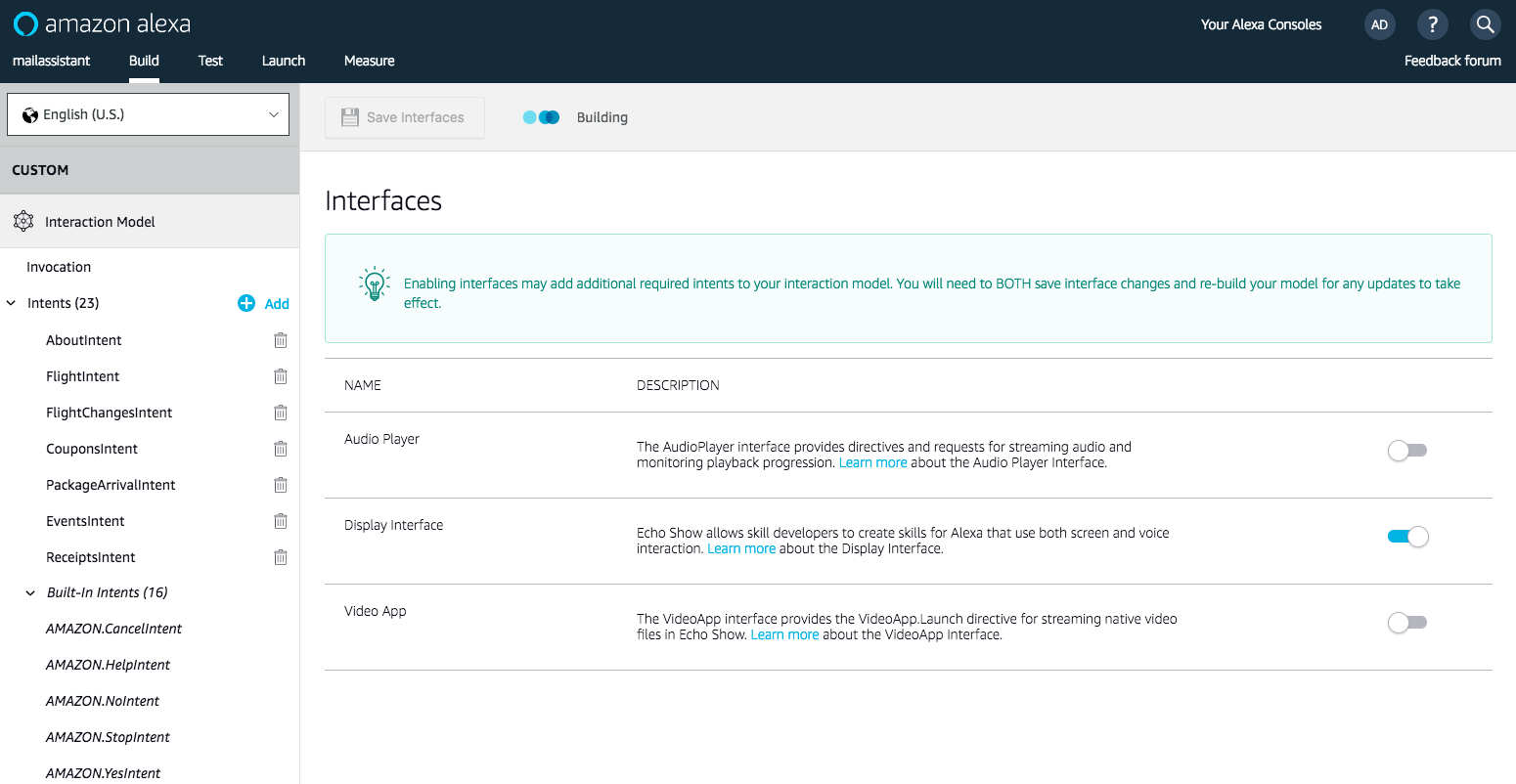Select CouponsIntent in the intents list
1516x784 pixels.
coord(92,449)
